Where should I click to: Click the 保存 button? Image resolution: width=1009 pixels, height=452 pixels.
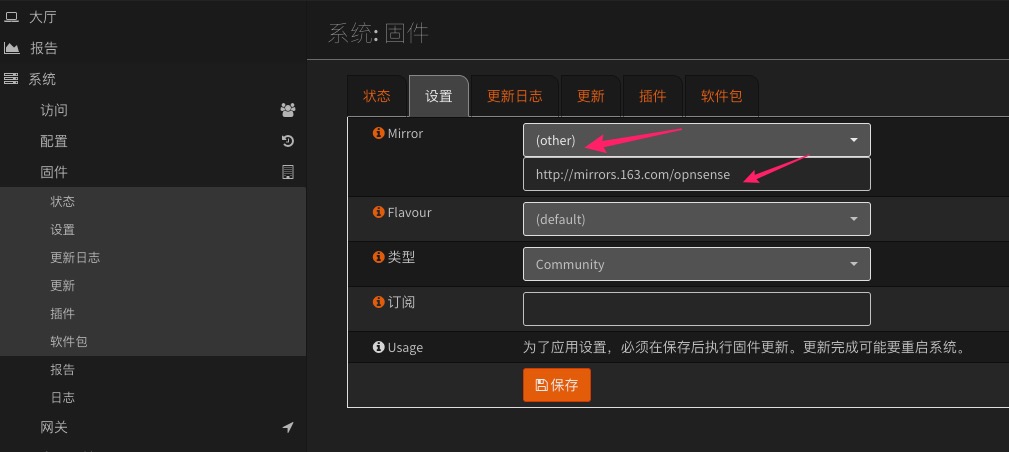coord(557,385)
